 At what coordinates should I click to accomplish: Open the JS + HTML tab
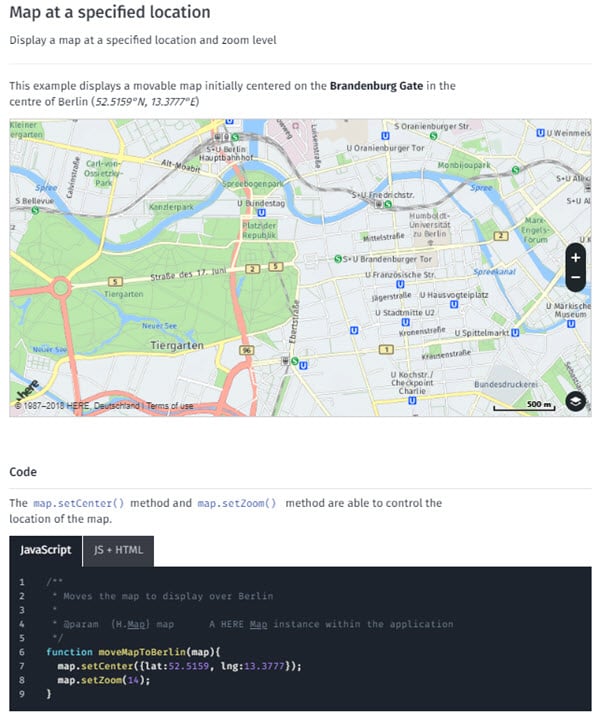coord(118,549)
